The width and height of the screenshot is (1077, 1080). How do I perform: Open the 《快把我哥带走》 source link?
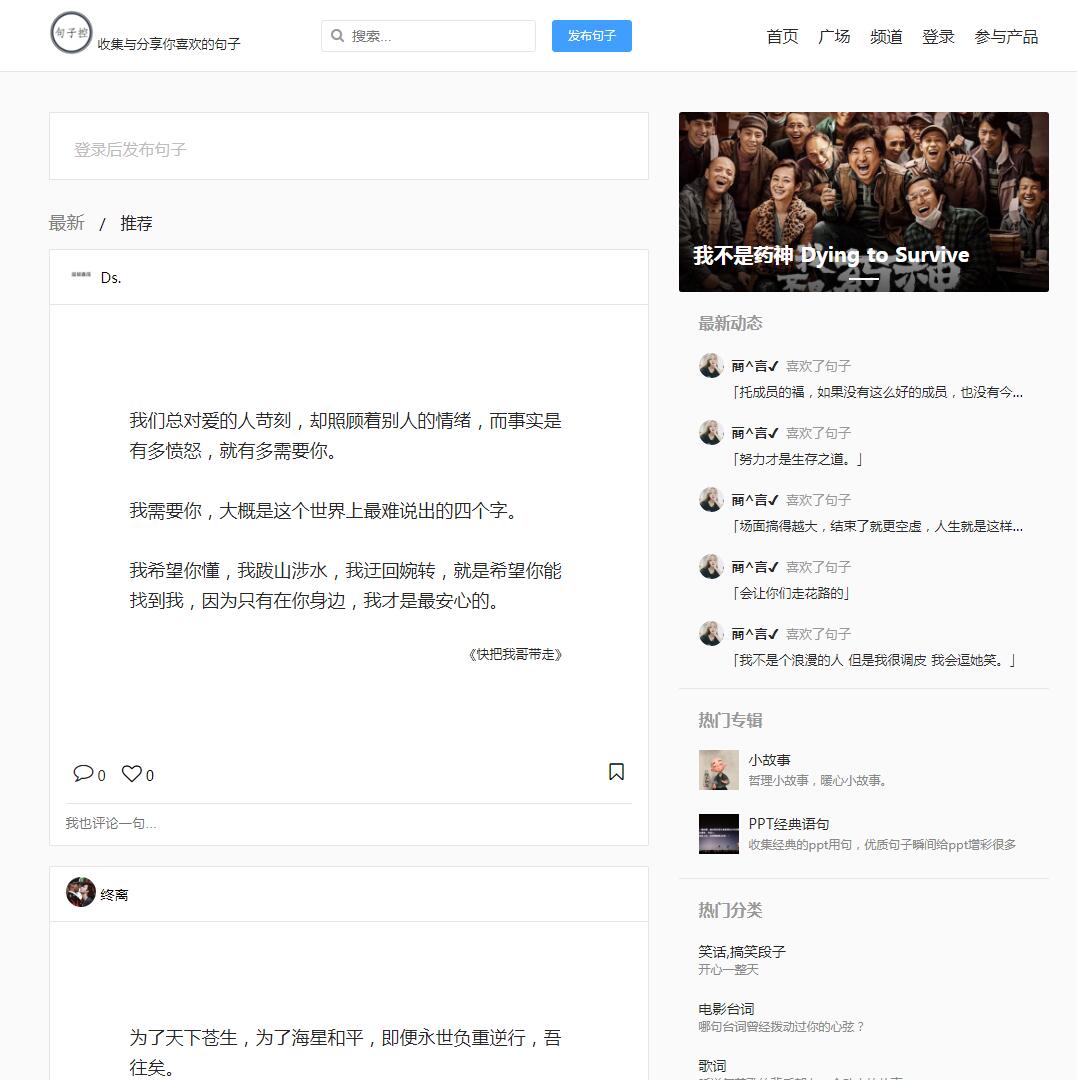point(515,654)
